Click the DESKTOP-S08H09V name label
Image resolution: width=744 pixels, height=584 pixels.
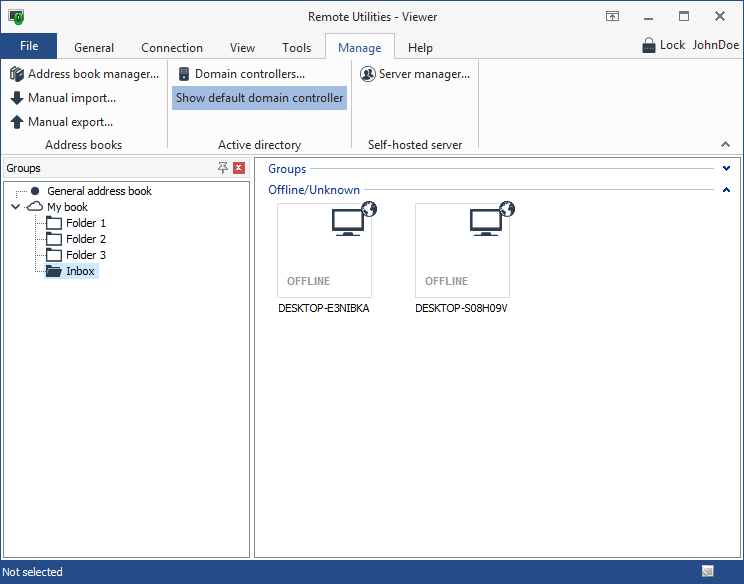[x=461, y=308]
